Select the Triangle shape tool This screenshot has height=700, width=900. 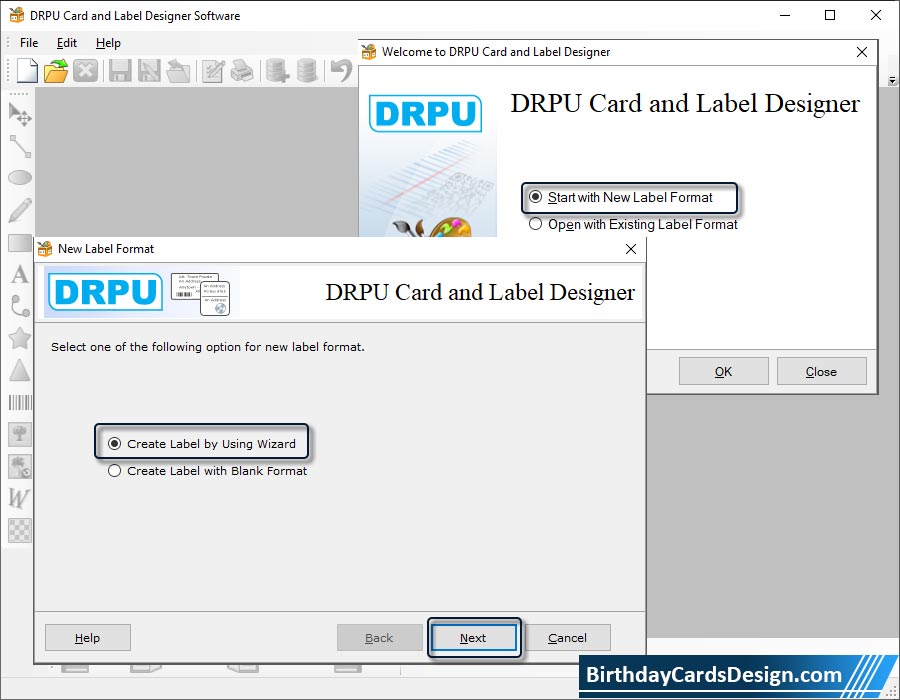(x=20, y=370)
